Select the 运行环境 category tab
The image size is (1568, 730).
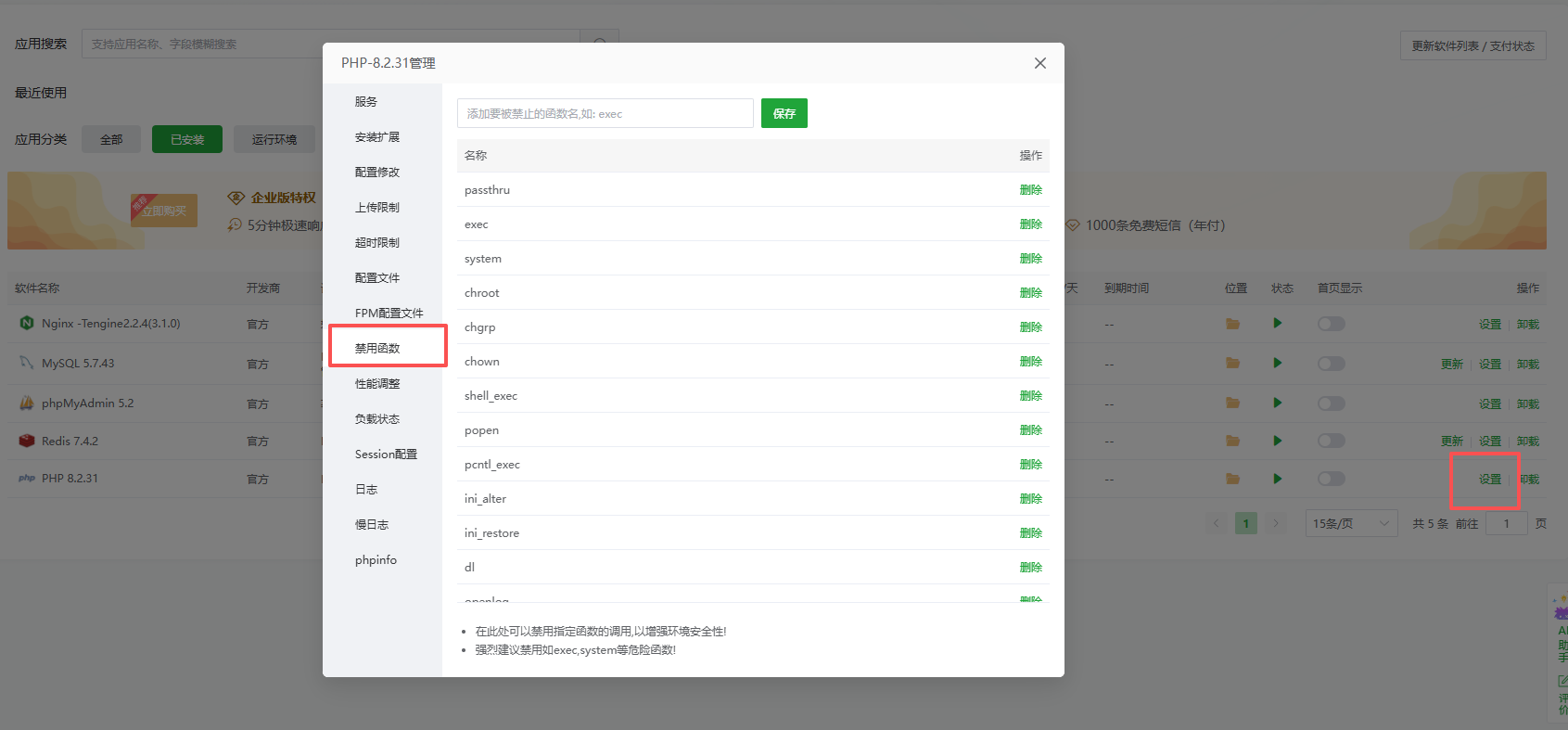pyautogui.click(x=274, y=139)
